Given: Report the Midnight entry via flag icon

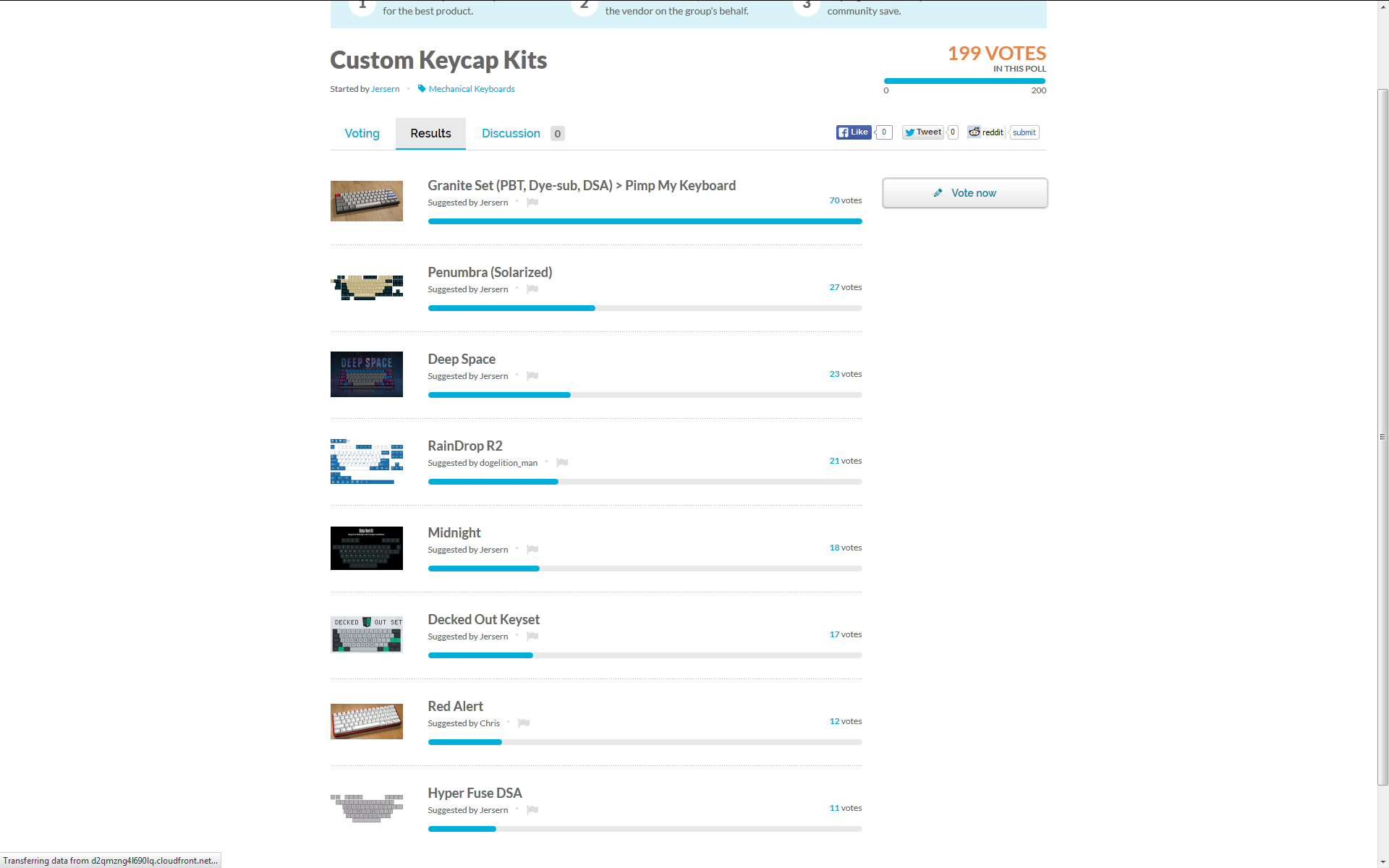Looking at the screenshot, I should [532, 550].
